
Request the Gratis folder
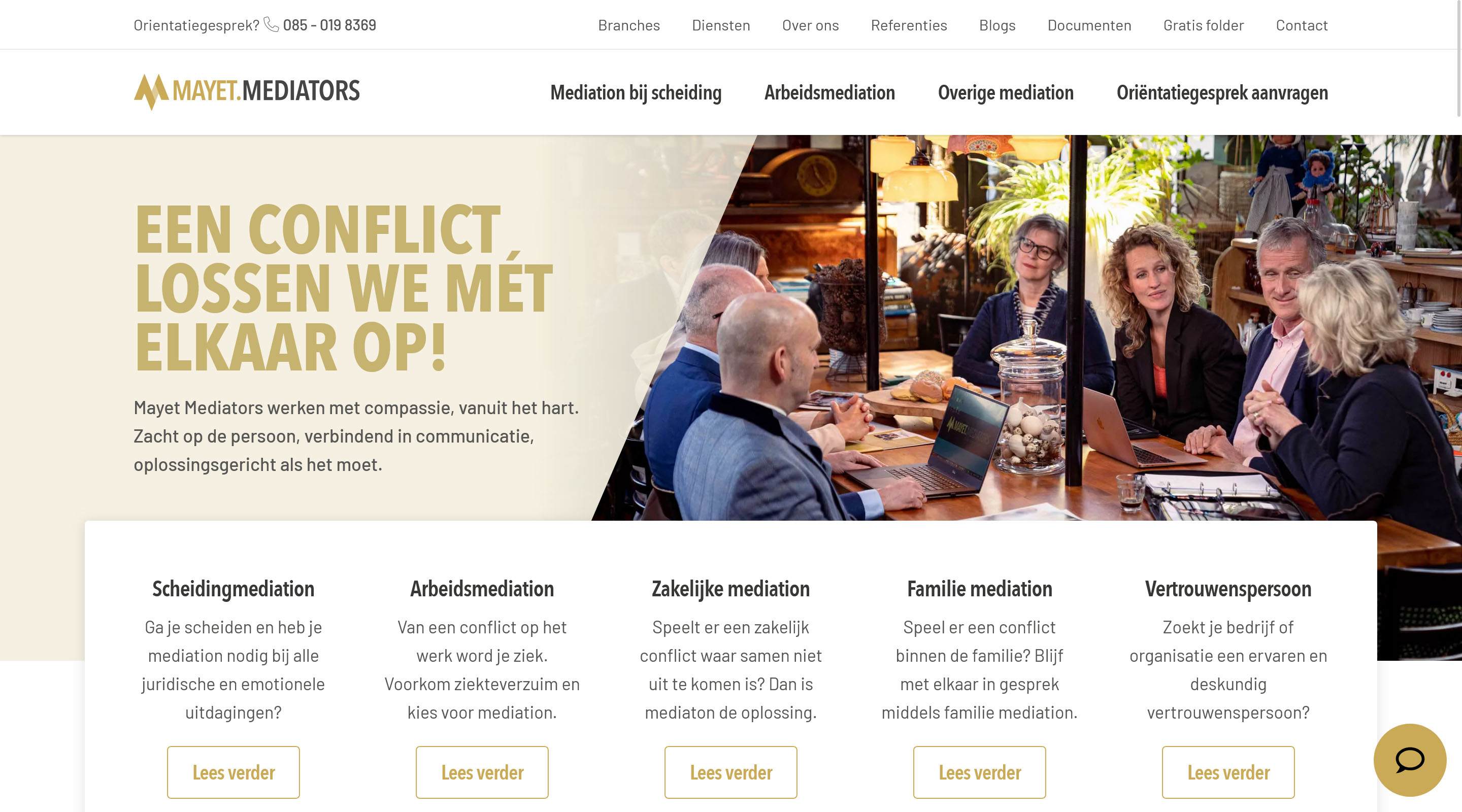[1203, 25]
